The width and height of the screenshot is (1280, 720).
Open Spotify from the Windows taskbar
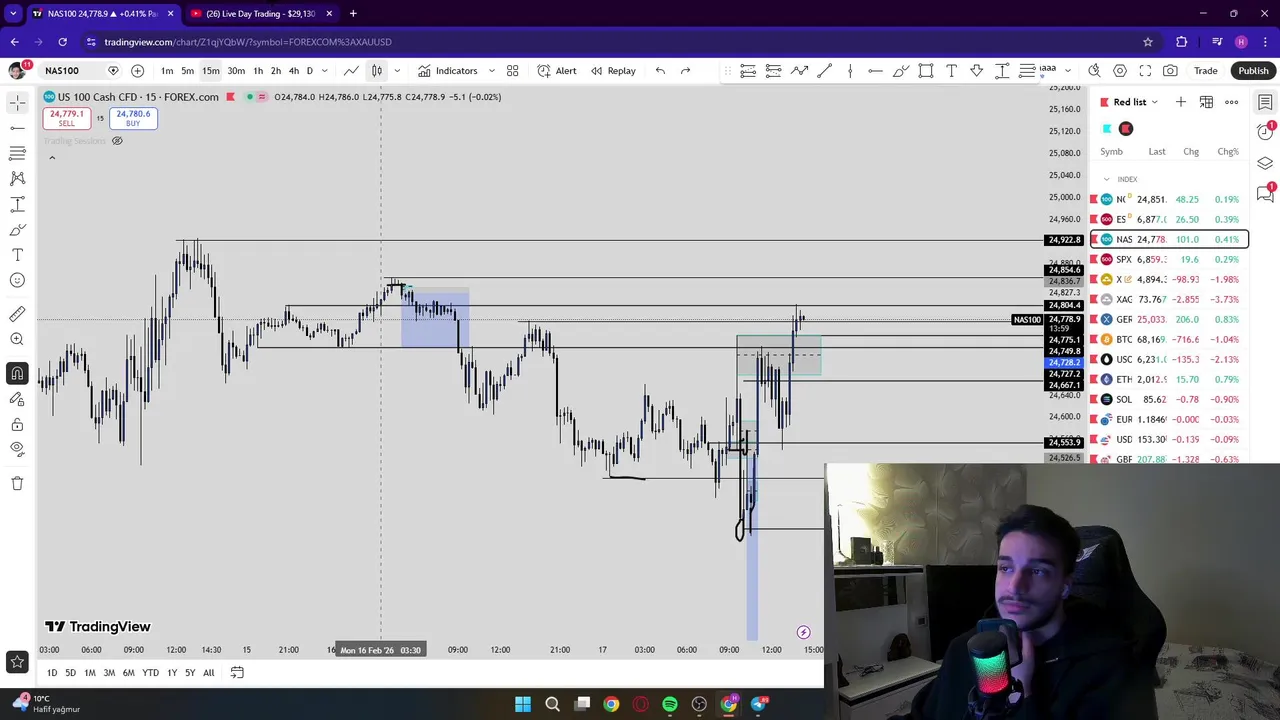click(670, 704)
